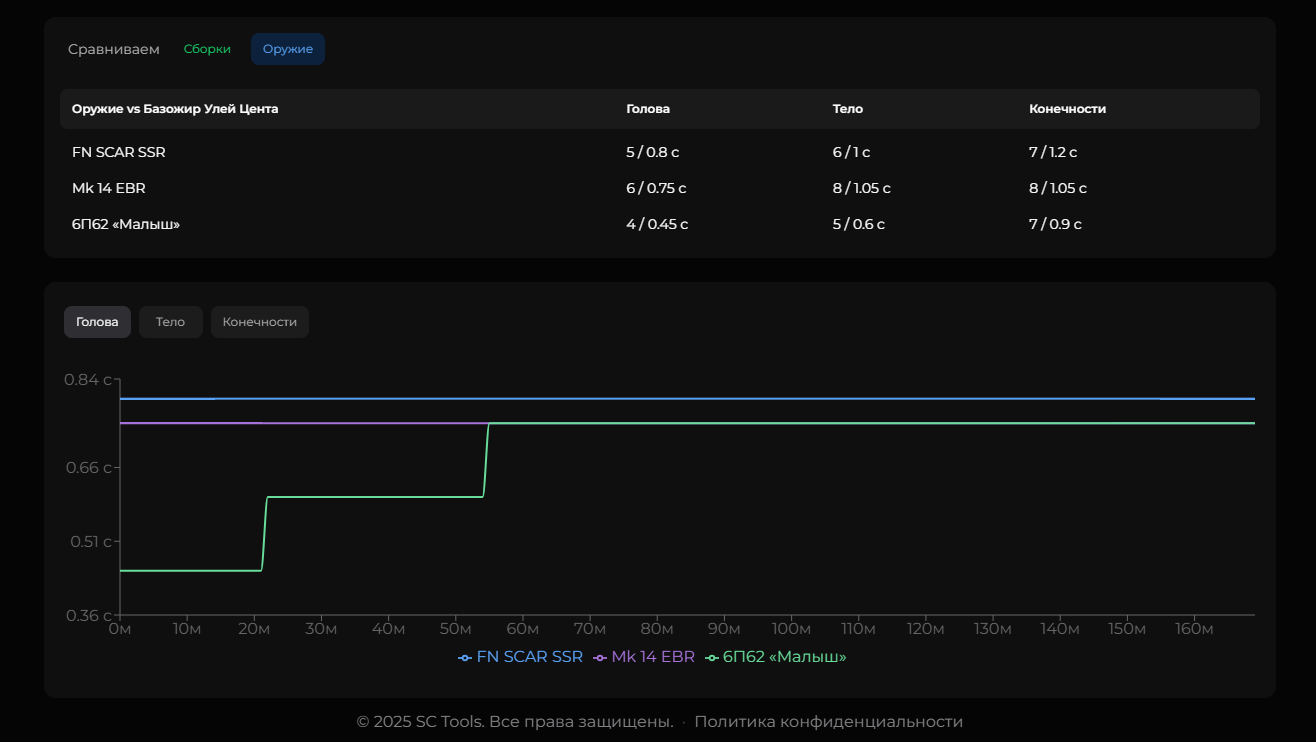Click the blue FN SCAR SSR chart line

[x=687, y=398]
